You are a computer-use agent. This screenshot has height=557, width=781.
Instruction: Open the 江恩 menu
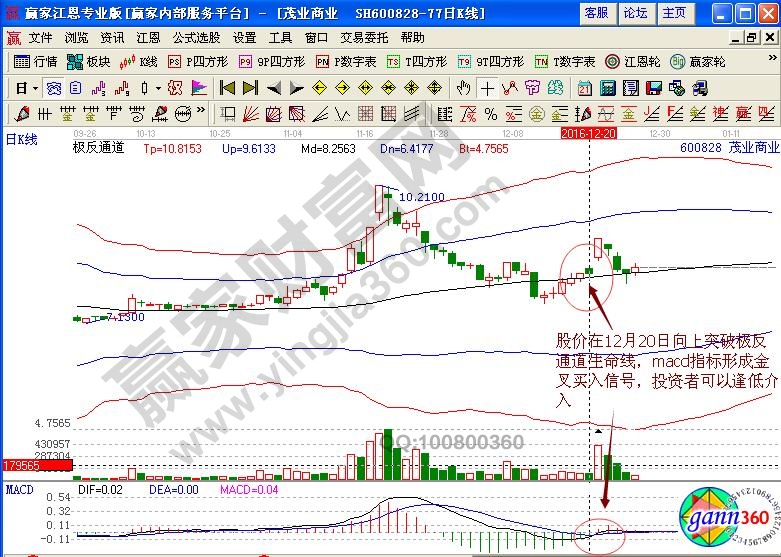(x=148, y=37)
